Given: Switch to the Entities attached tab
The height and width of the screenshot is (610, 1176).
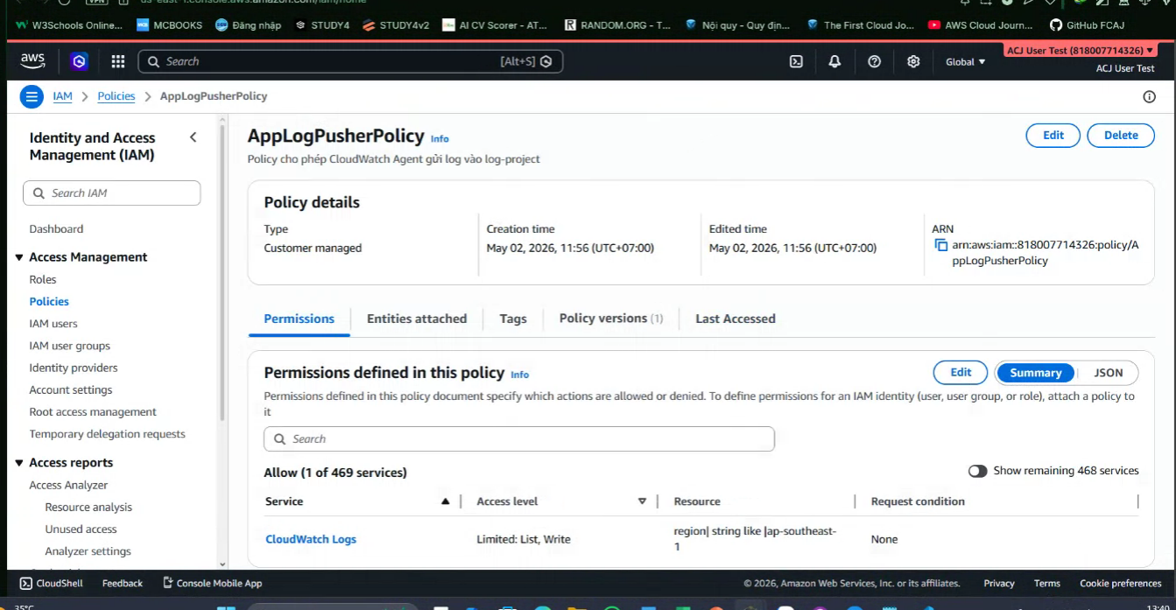Looking at the screenshot, I should click(x=417, y=319).
